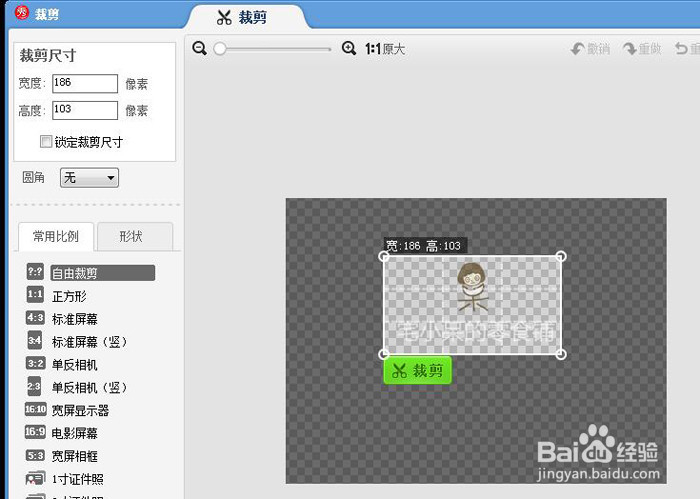Image resolution: width=700 pixels, height=499 pixels.
Task: Click the 16:9 ratio icon
Action: [35, 432]
